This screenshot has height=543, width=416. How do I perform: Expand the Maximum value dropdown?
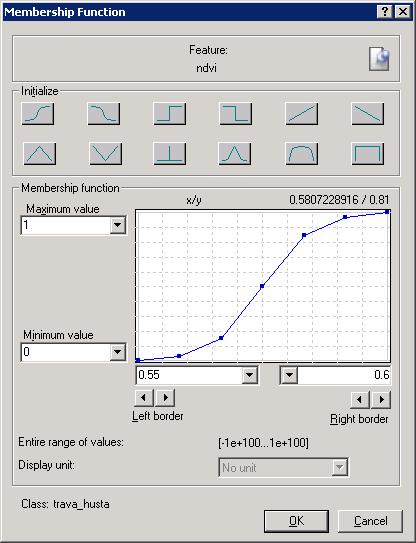(118, 225)
